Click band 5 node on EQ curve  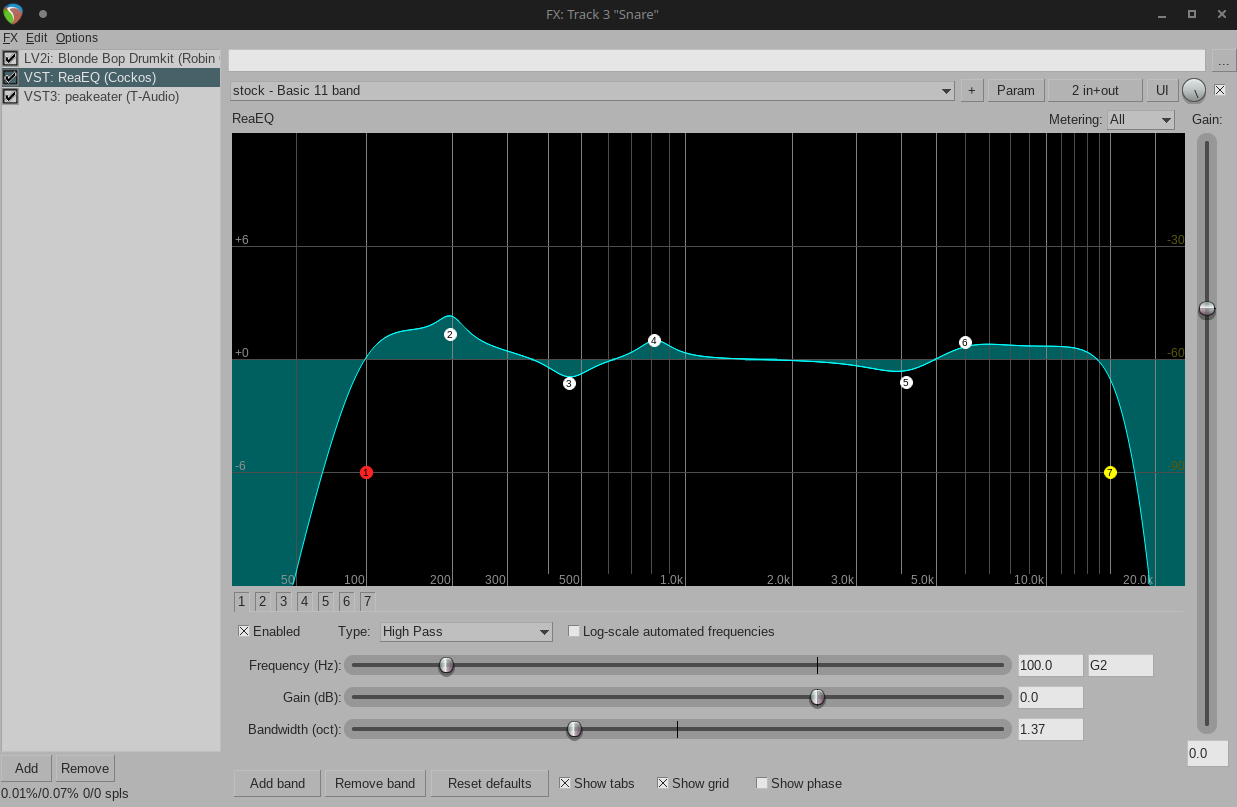[906, 382]
